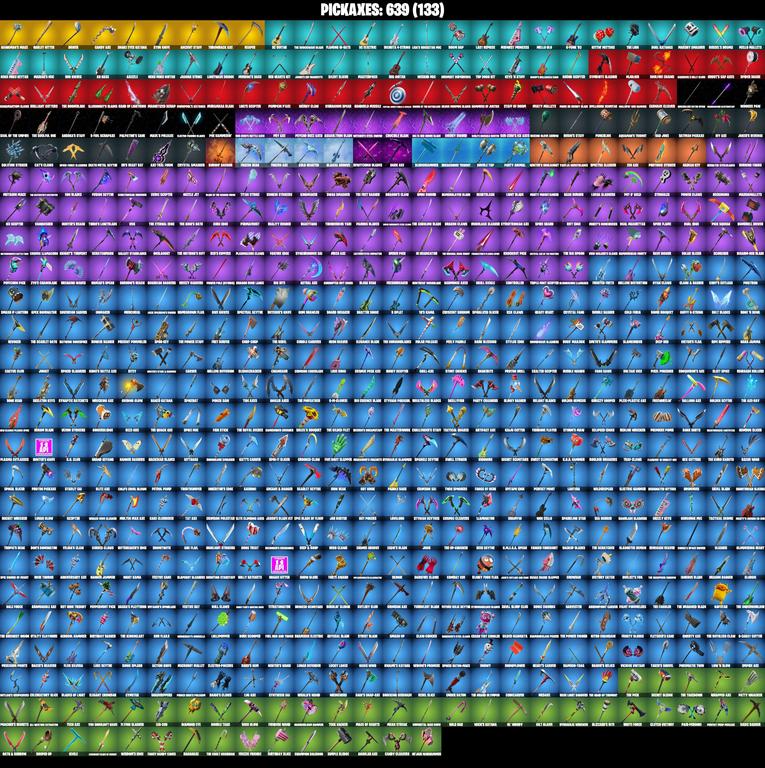The width and height of the screenshot is (765, 768).
Task: Pick the Crystal Smasher pickaxe
Action: pyautogui.click(x=191, y=153)
